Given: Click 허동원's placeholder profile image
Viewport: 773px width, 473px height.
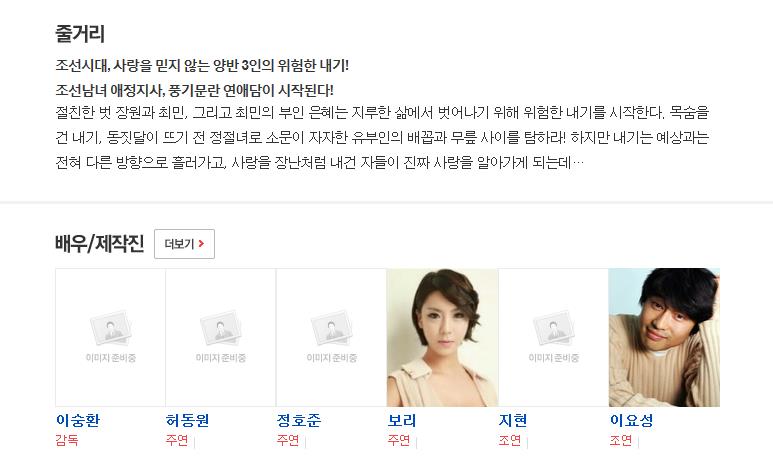Looking at the screenshot, I should point(221,337).
